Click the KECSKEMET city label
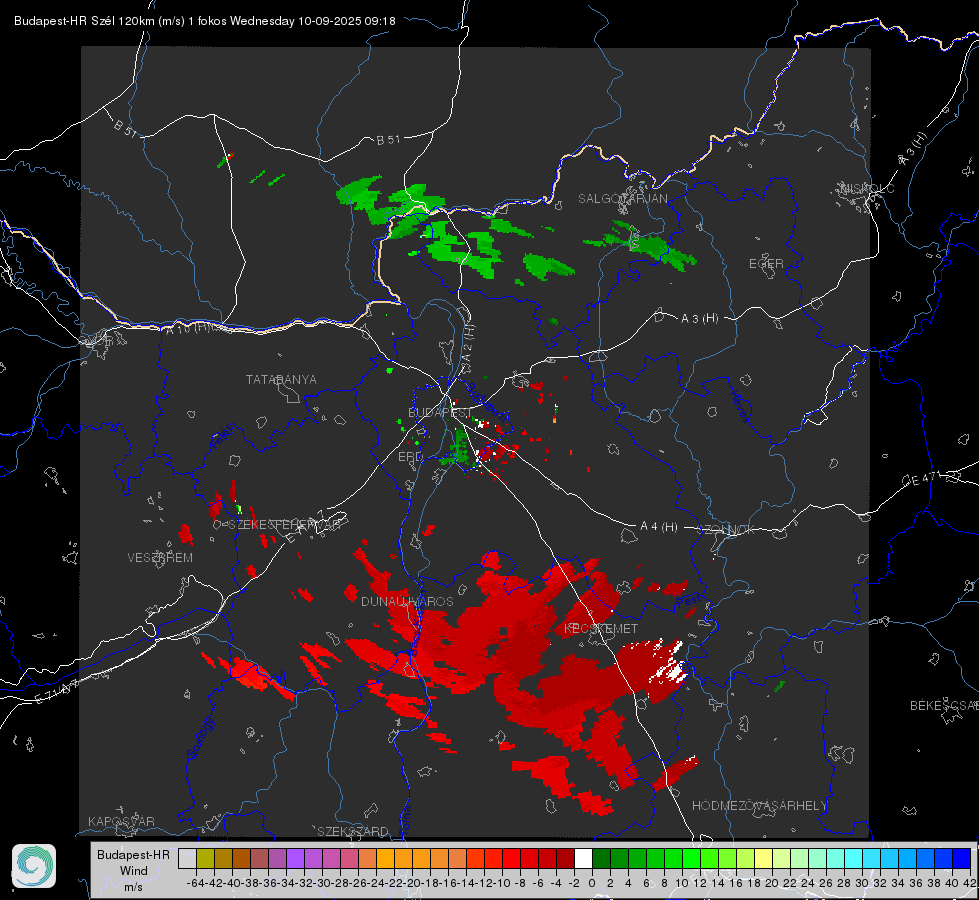This screenshot has width=979, height=900. click(x=601, y=629)
